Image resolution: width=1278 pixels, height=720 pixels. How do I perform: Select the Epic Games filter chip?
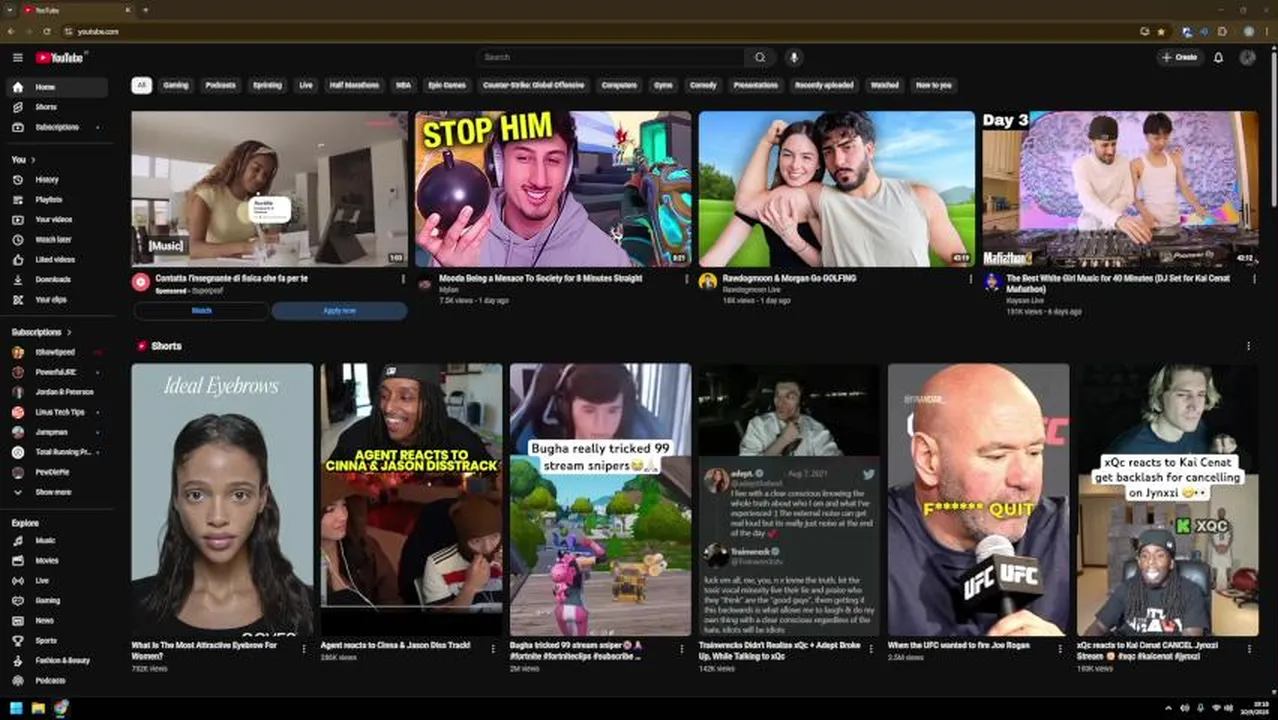(447, 86)
